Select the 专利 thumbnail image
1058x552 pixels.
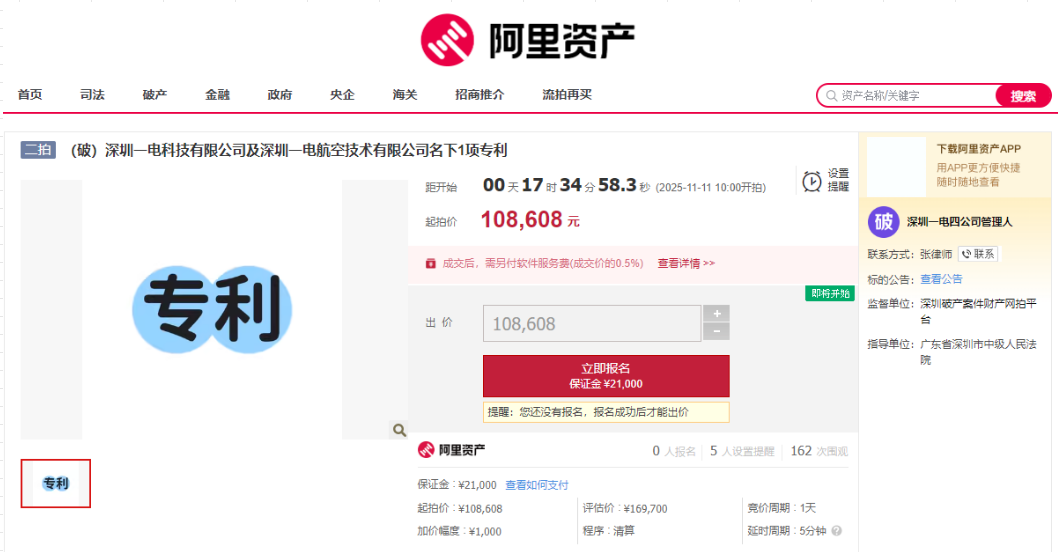(x=56, y=484)
